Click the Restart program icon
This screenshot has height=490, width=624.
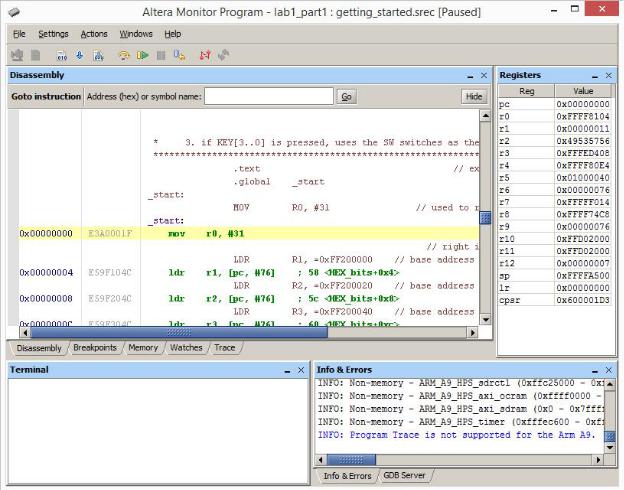coord(179,55)
